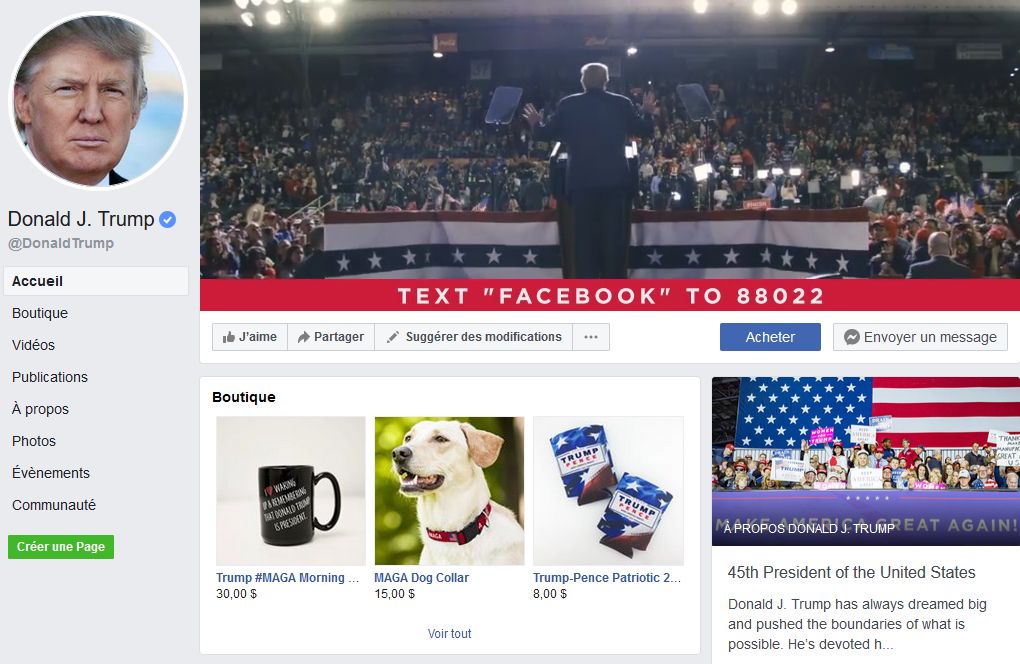Click the pencil Suggérer des modifications button
This screenshot has height=664, width=1020.
tap(474, 337)
